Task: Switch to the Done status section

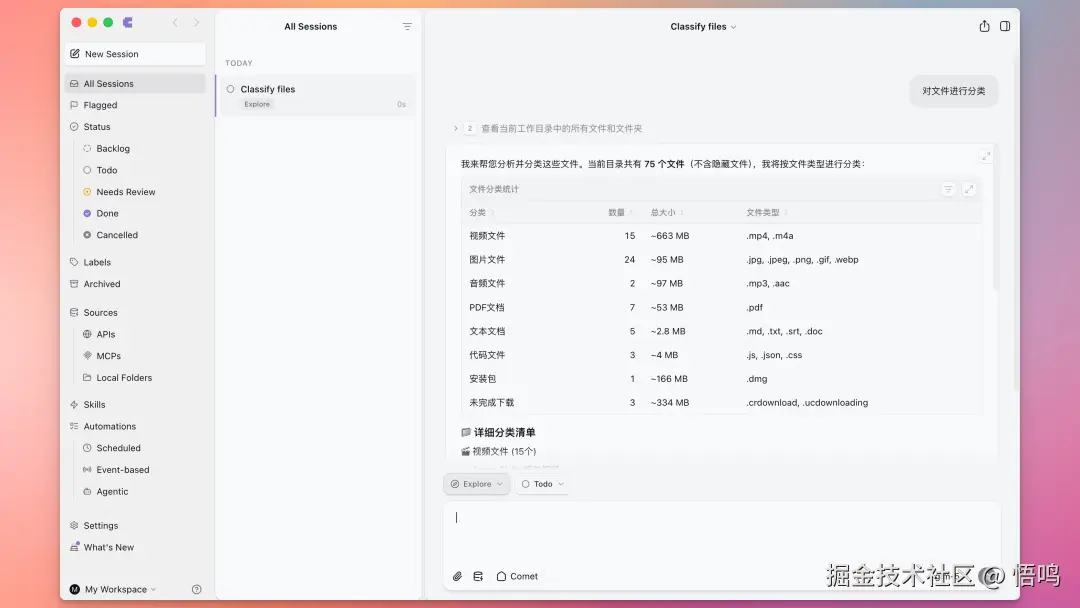Action: (x=103, y=213)
